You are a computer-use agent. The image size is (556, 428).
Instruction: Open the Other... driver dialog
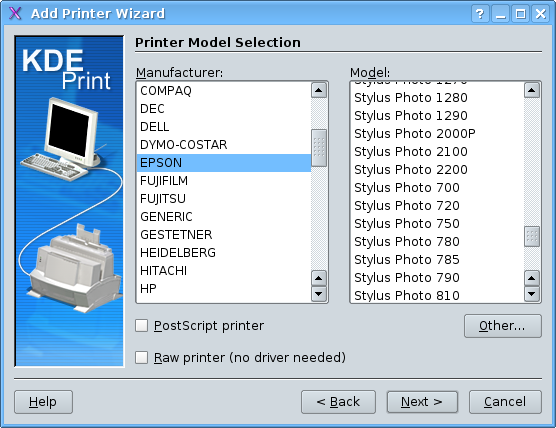tap(502, 326)
